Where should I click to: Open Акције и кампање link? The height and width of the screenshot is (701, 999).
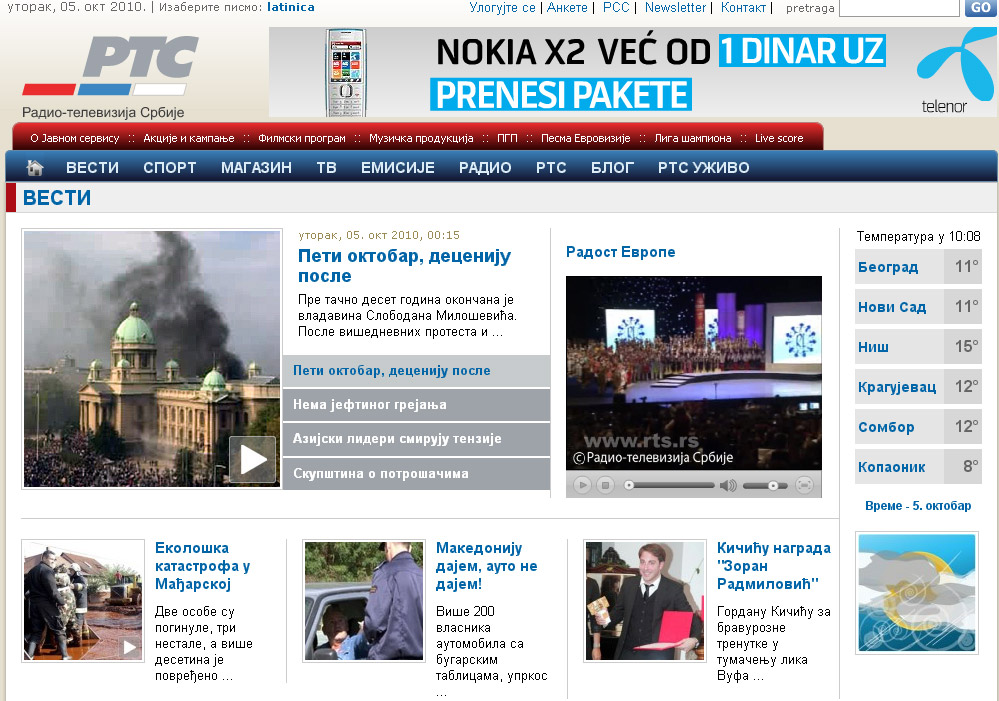pos(189,138)
